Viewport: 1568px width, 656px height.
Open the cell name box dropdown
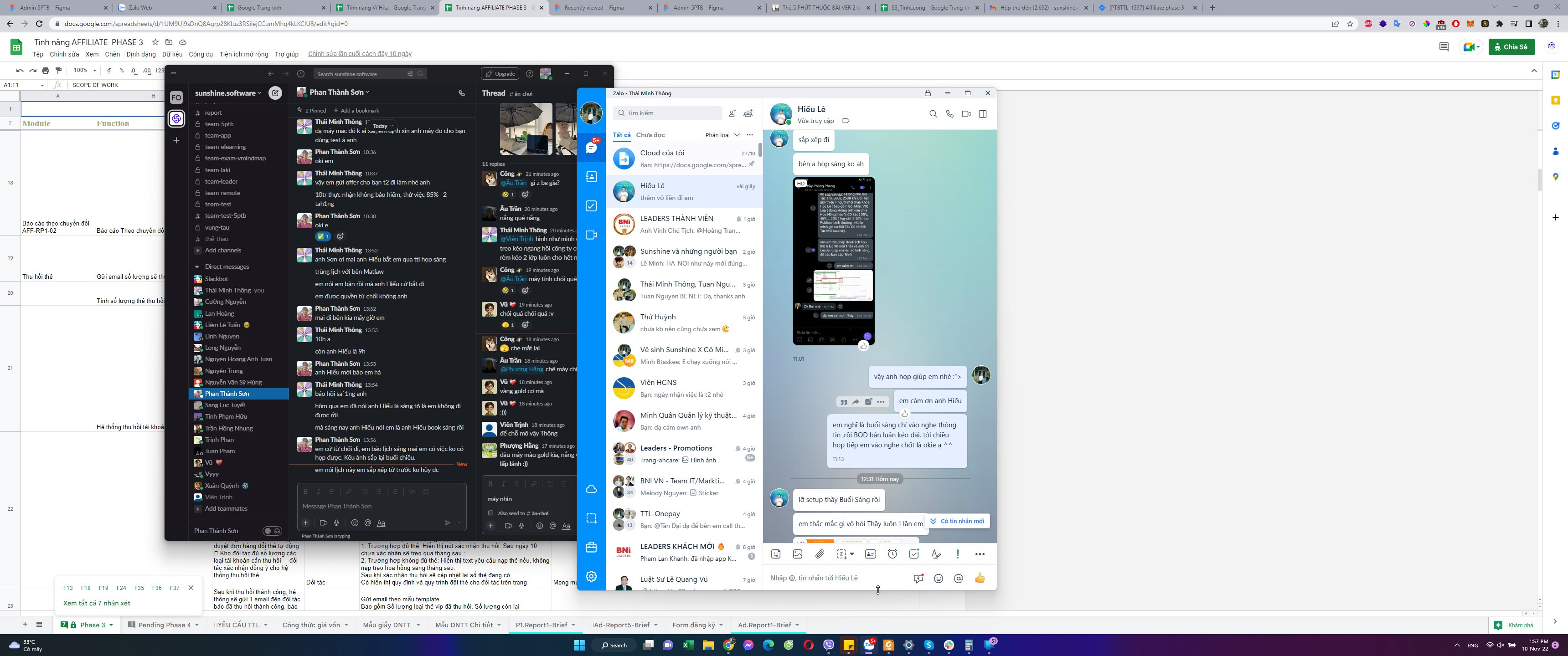coord(42,85)
